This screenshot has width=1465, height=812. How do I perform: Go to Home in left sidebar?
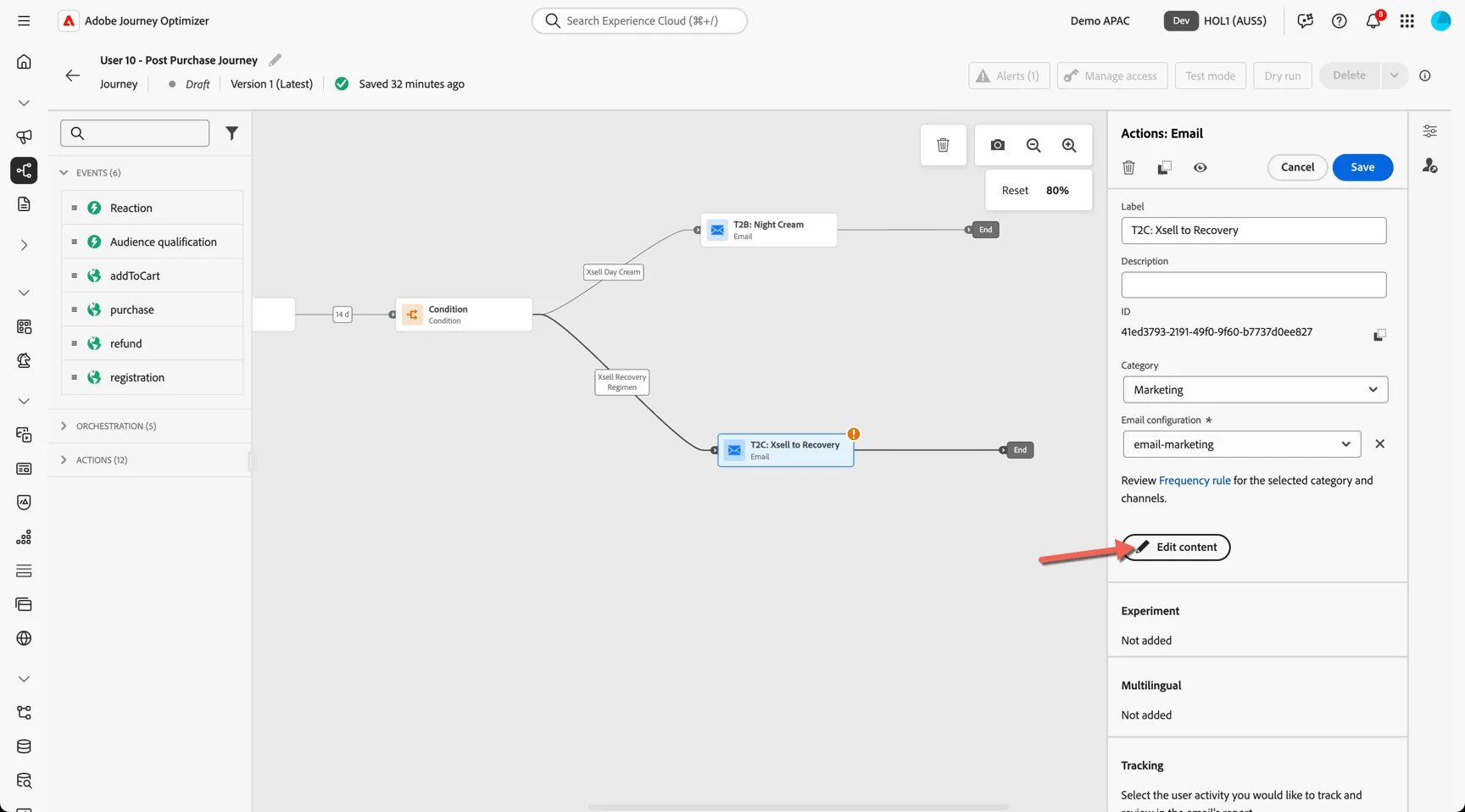(x=24, y=62)
